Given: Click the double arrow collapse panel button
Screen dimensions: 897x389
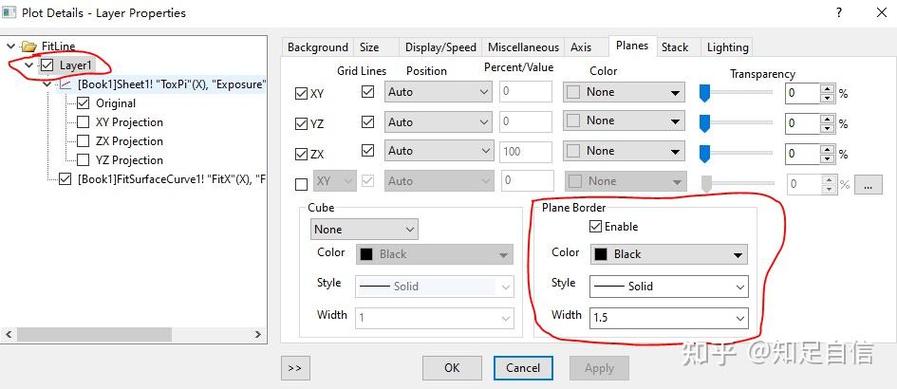Looking at the screenshot, I should click(295, 368).
